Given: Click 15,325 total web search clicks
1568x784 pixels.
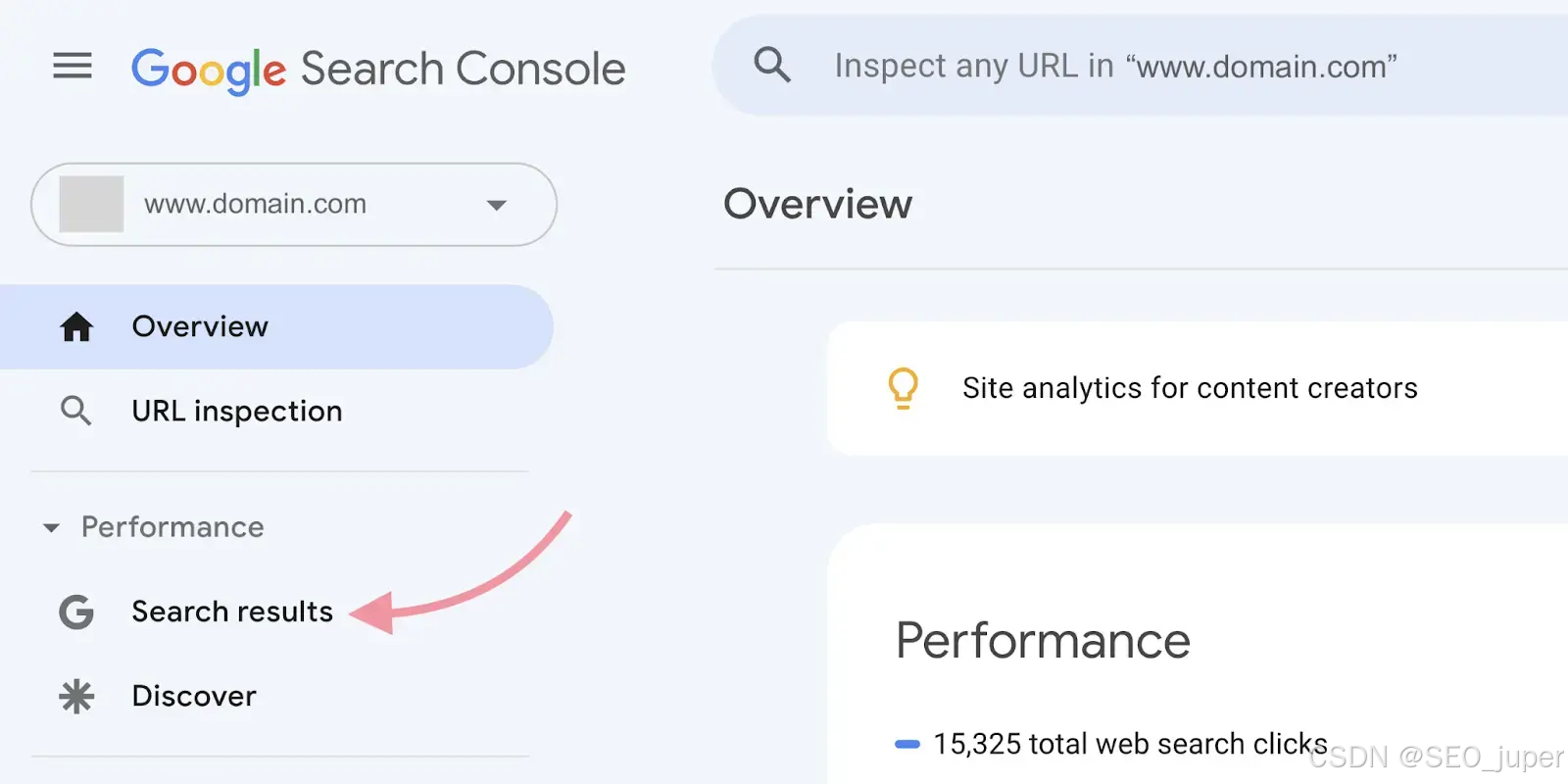Looking at the screenshot, I should tap(1130, 744).
